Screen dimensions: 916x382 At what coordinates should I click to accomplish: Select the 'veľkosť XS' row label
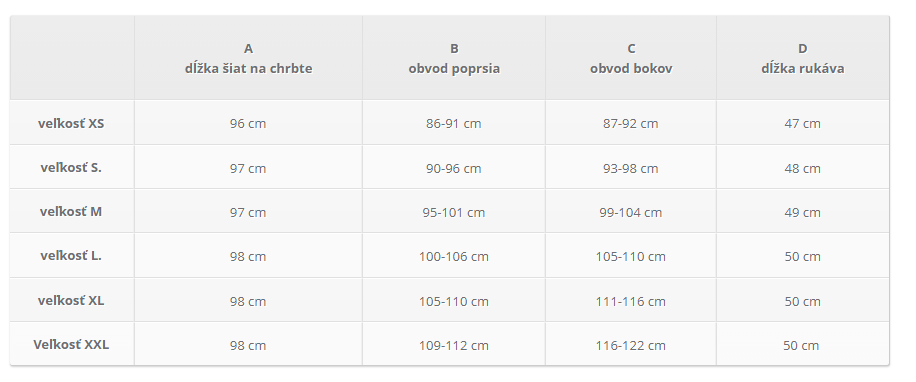pos(71,123)
